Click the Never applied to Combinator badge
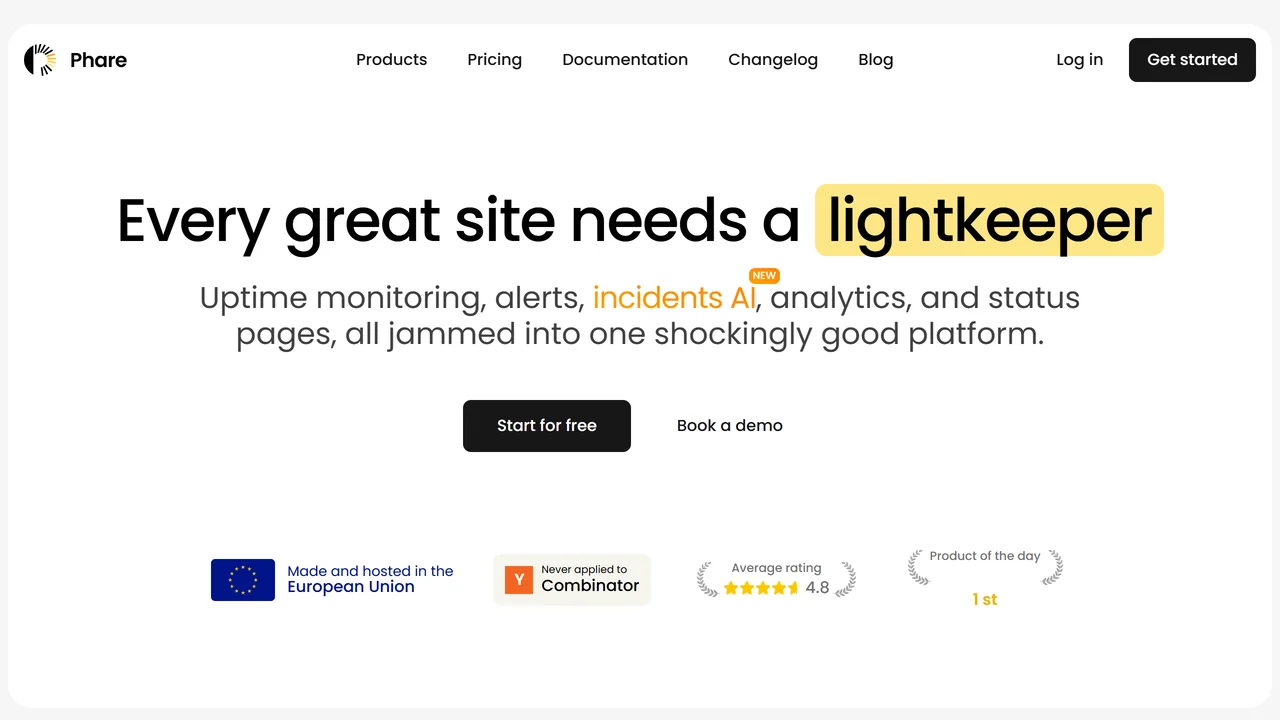1280x720 pixels. click(x=572, y=580)
